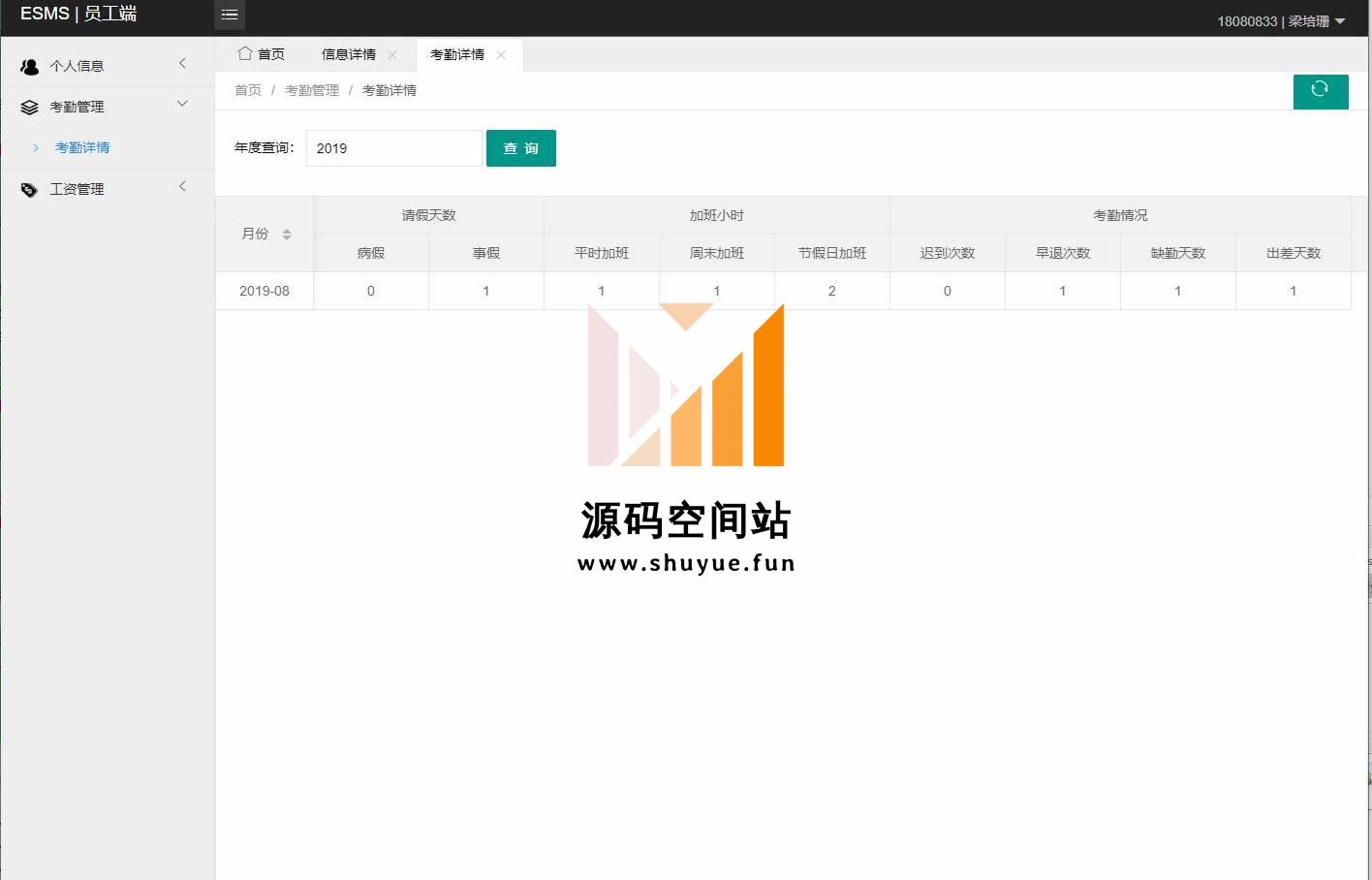Click the 查询 button
This screenshot has height=880, width=1372.
coord(521,148)
